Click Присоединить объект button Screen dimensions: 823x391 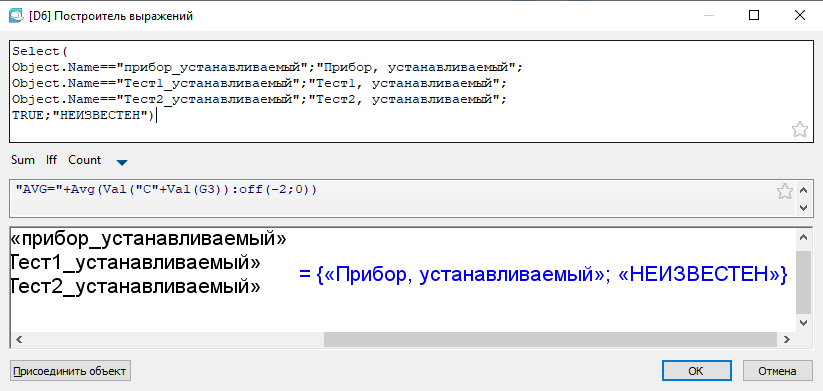click(x=70, y=371)
